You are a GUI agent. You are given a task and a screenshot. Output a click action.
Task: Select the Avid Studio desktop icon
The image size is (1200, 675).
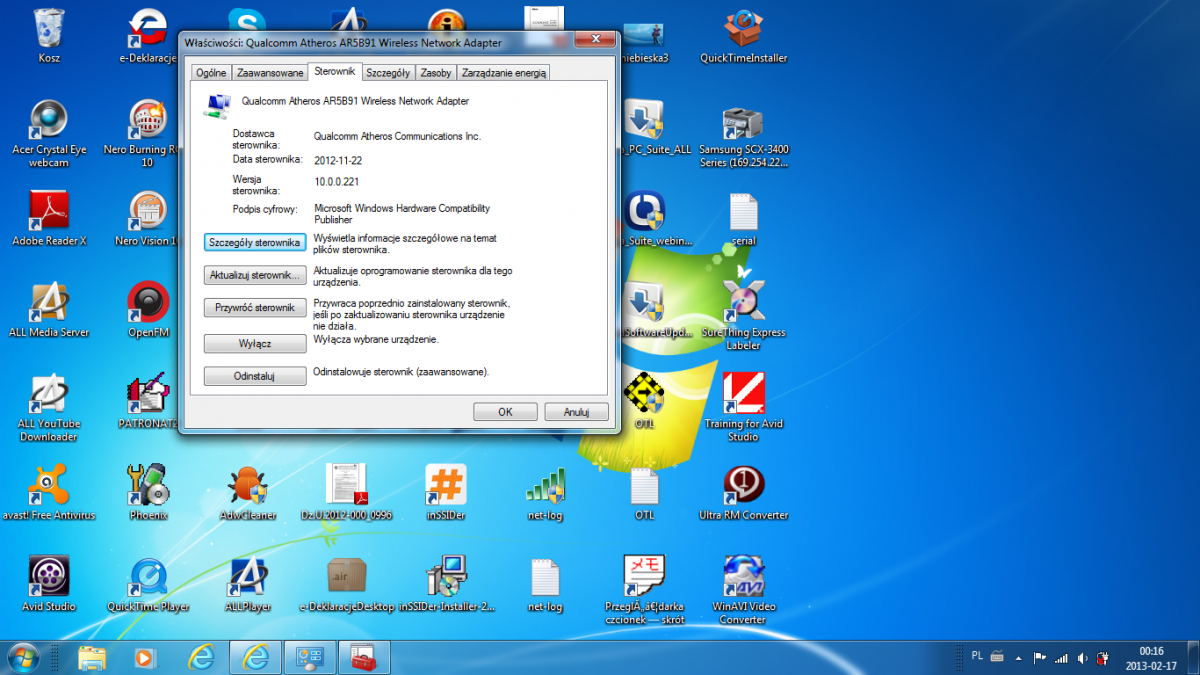tap(49, 583)
